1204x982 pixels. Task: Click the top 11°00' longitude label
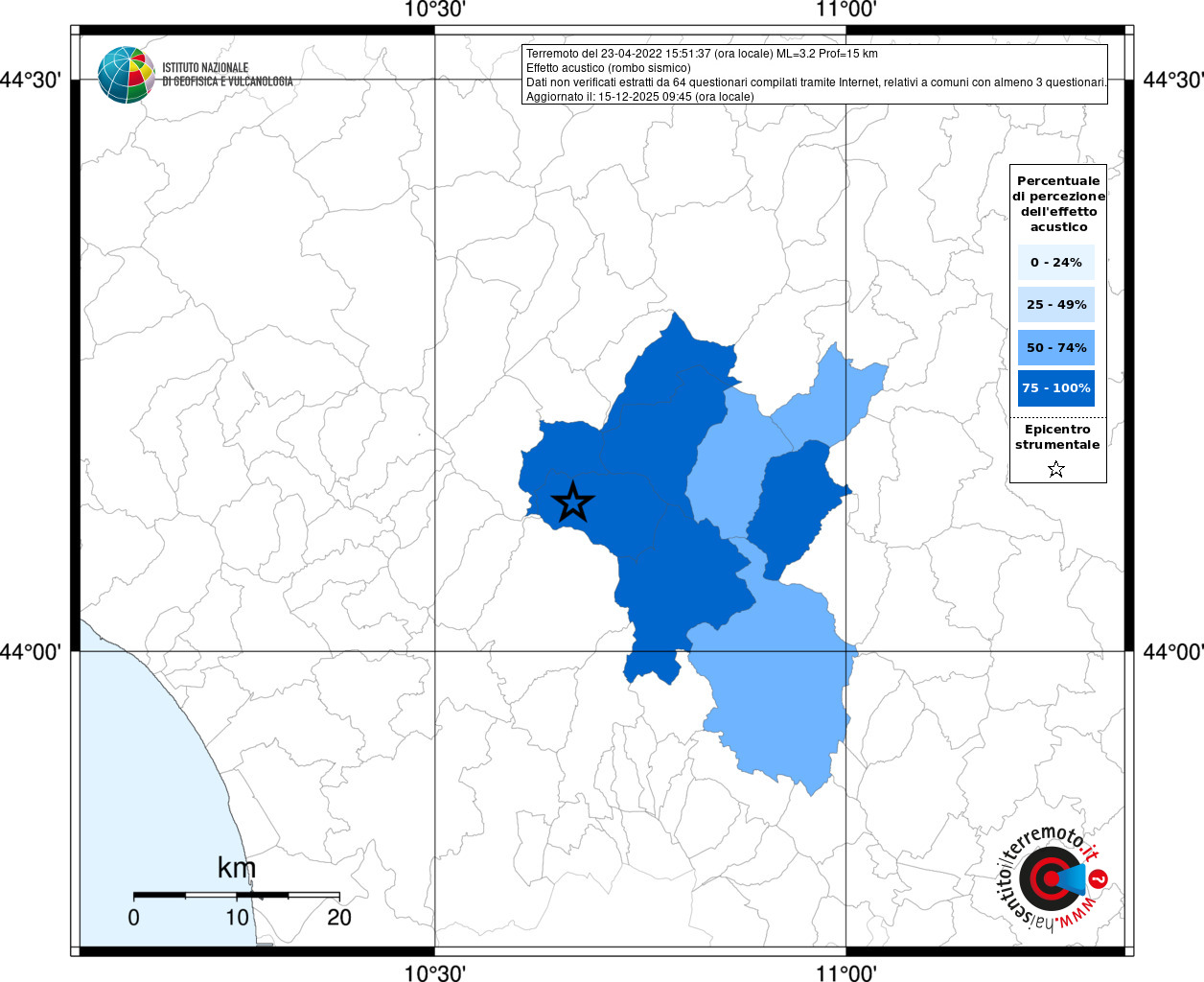tap(845, 10)
